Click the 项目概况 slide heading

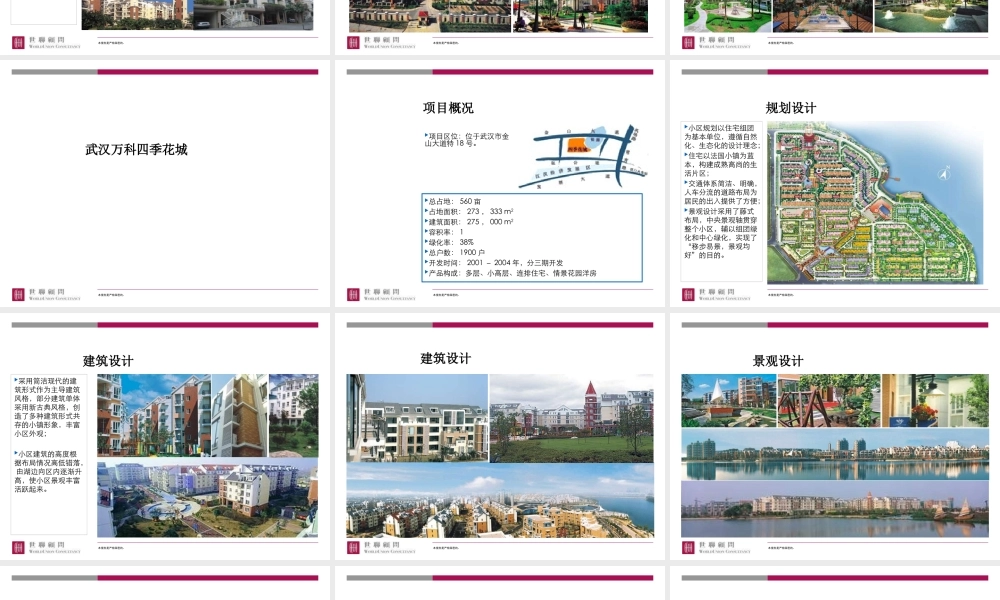point(448,108)
